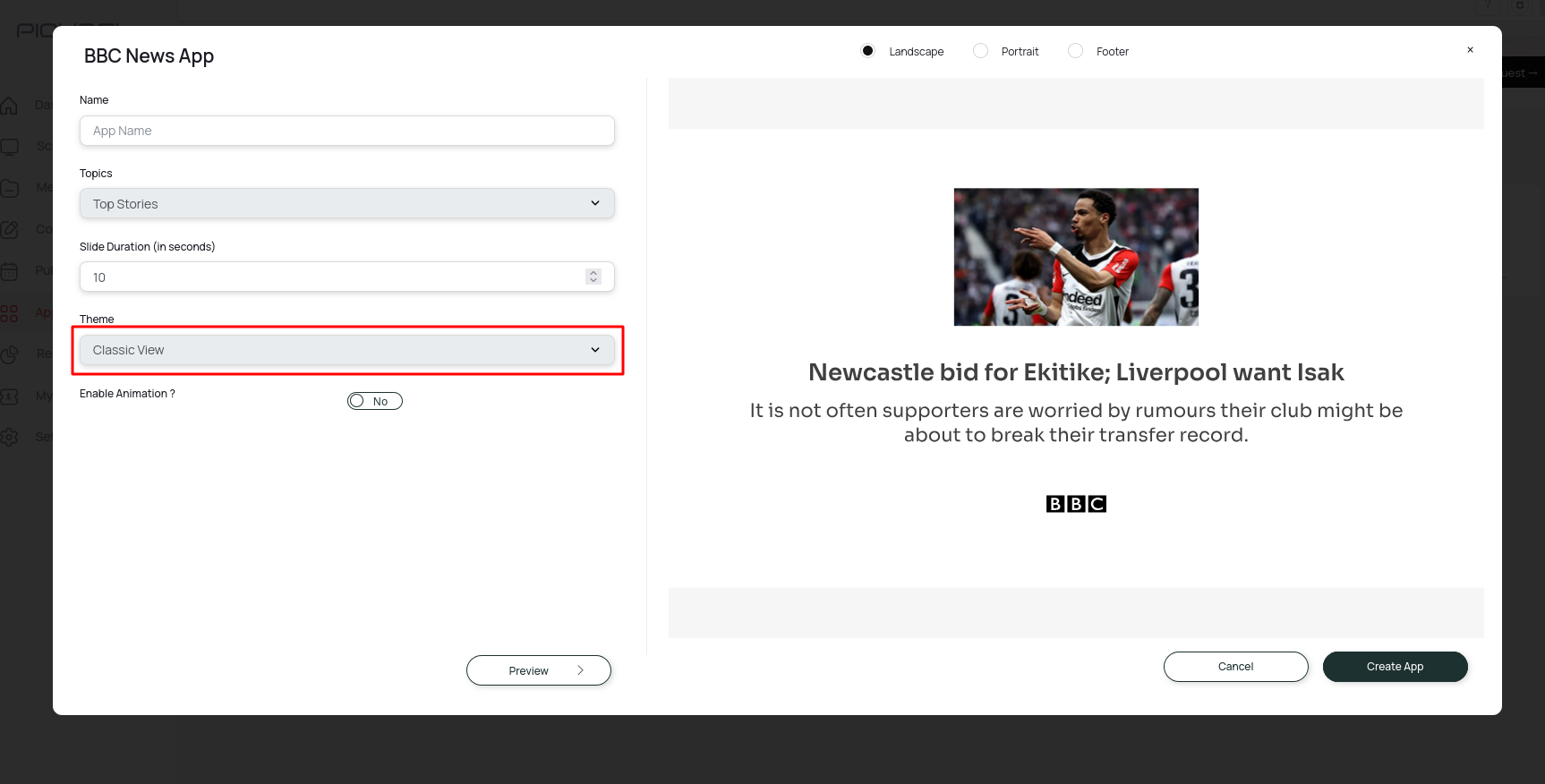Viewport: 1545px width, 784px height.
Task: Click the Create App button
Action: pos(1396,667)
